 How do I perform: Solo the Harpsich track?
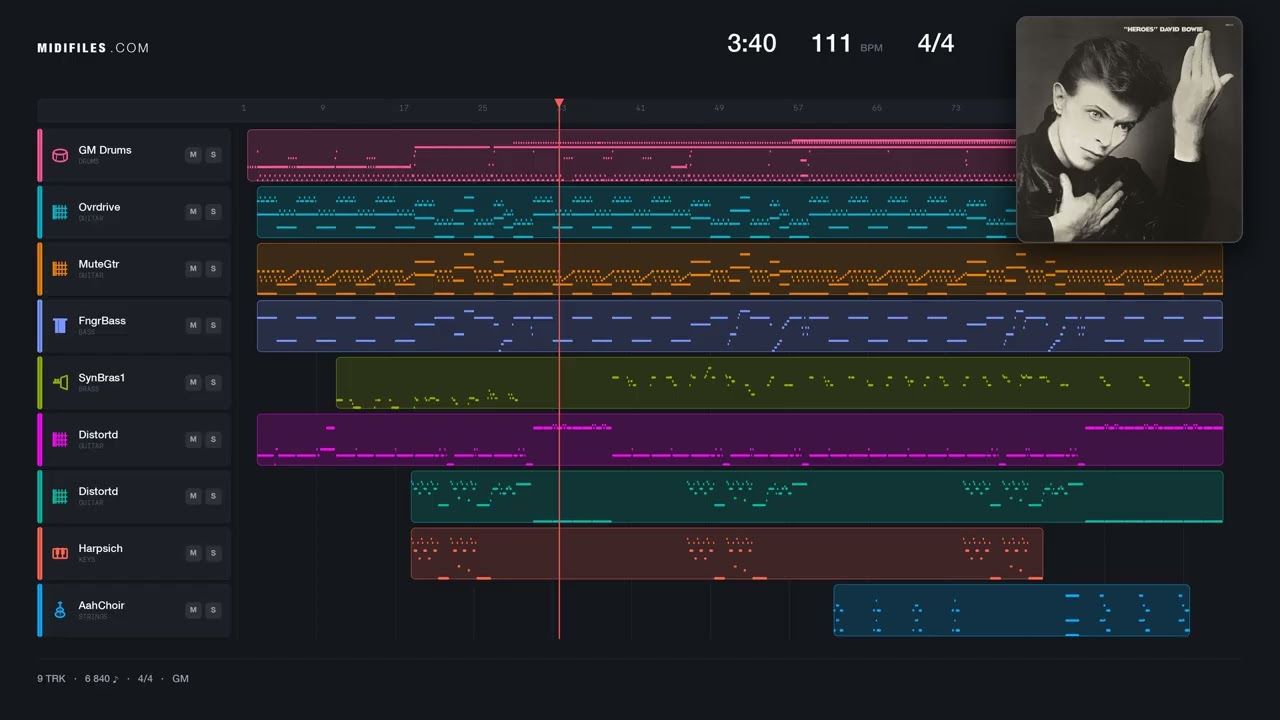[x=213, y=554]
